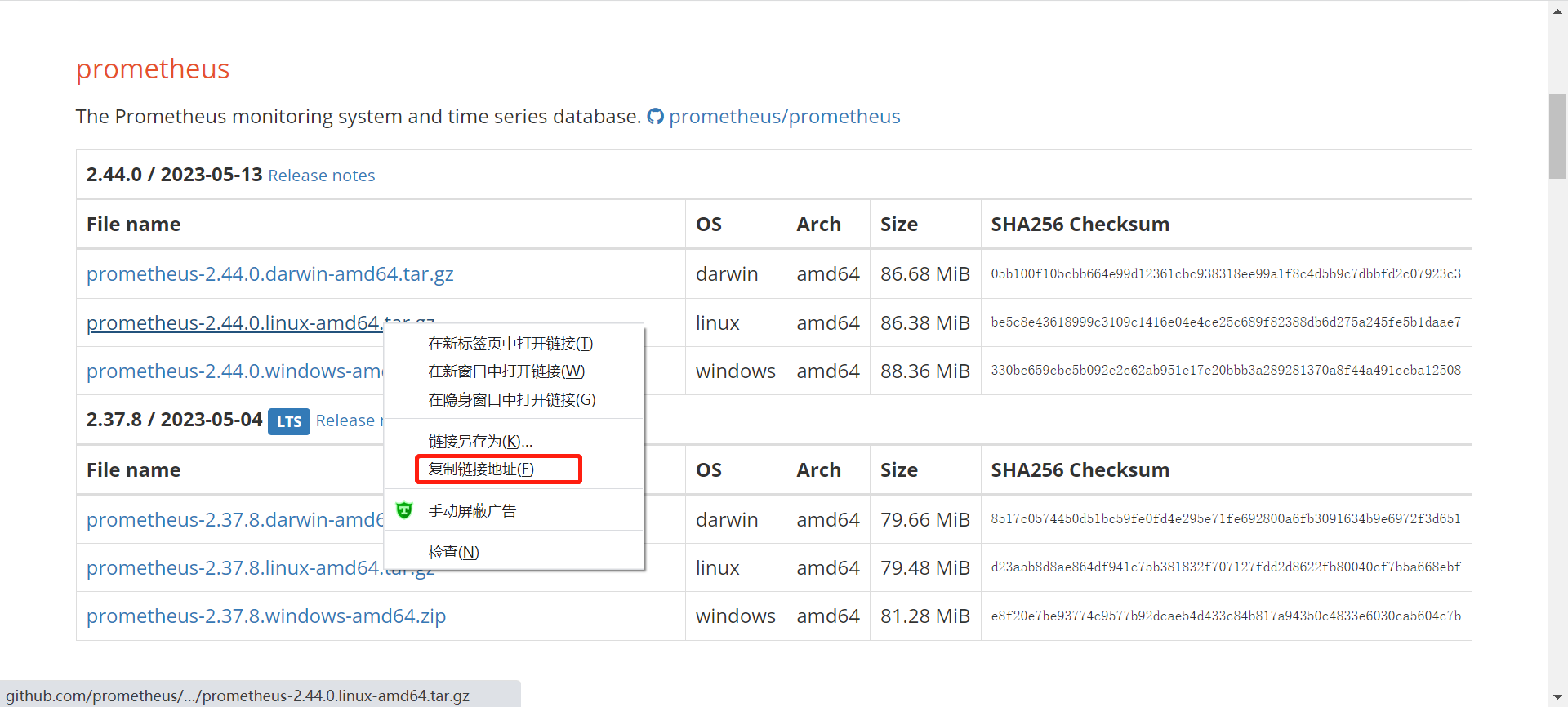Pick 在隐身窗口中打开链接(G) in the context menu
The width and height of the screenshot is (1568, 707).
[512, 400]
